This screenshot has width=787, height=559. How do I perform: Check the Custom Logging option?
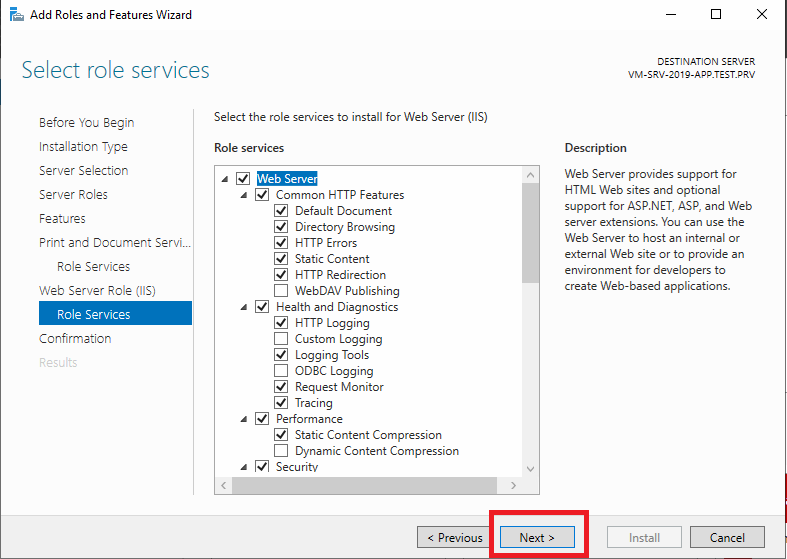[x=281, y=339]
